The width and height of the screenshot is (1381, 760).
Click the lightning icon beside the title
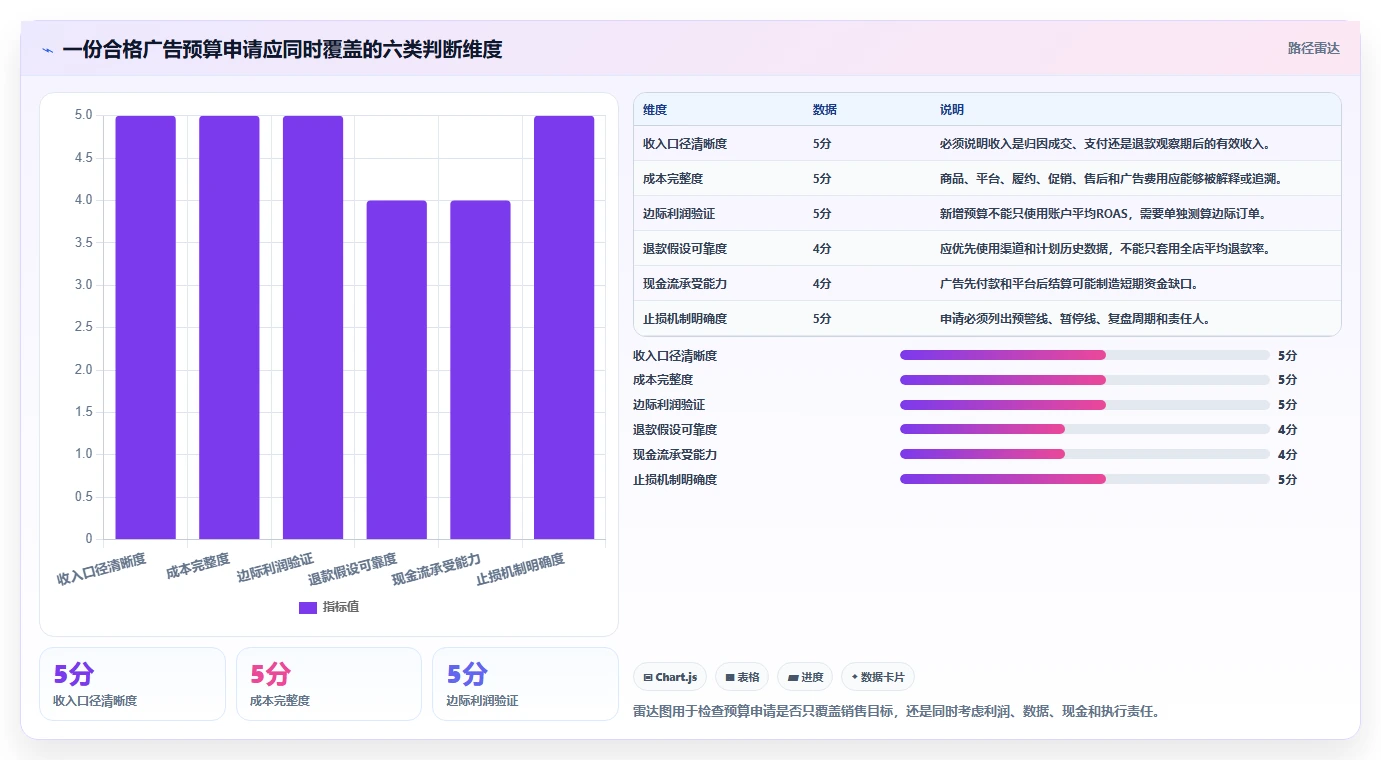(x=47, y=49)
